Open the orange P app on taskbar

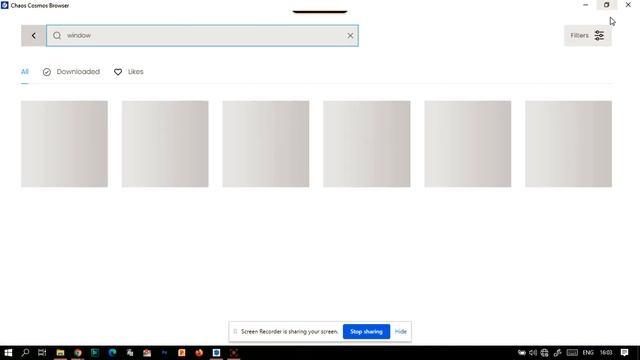tap(182, 353)
